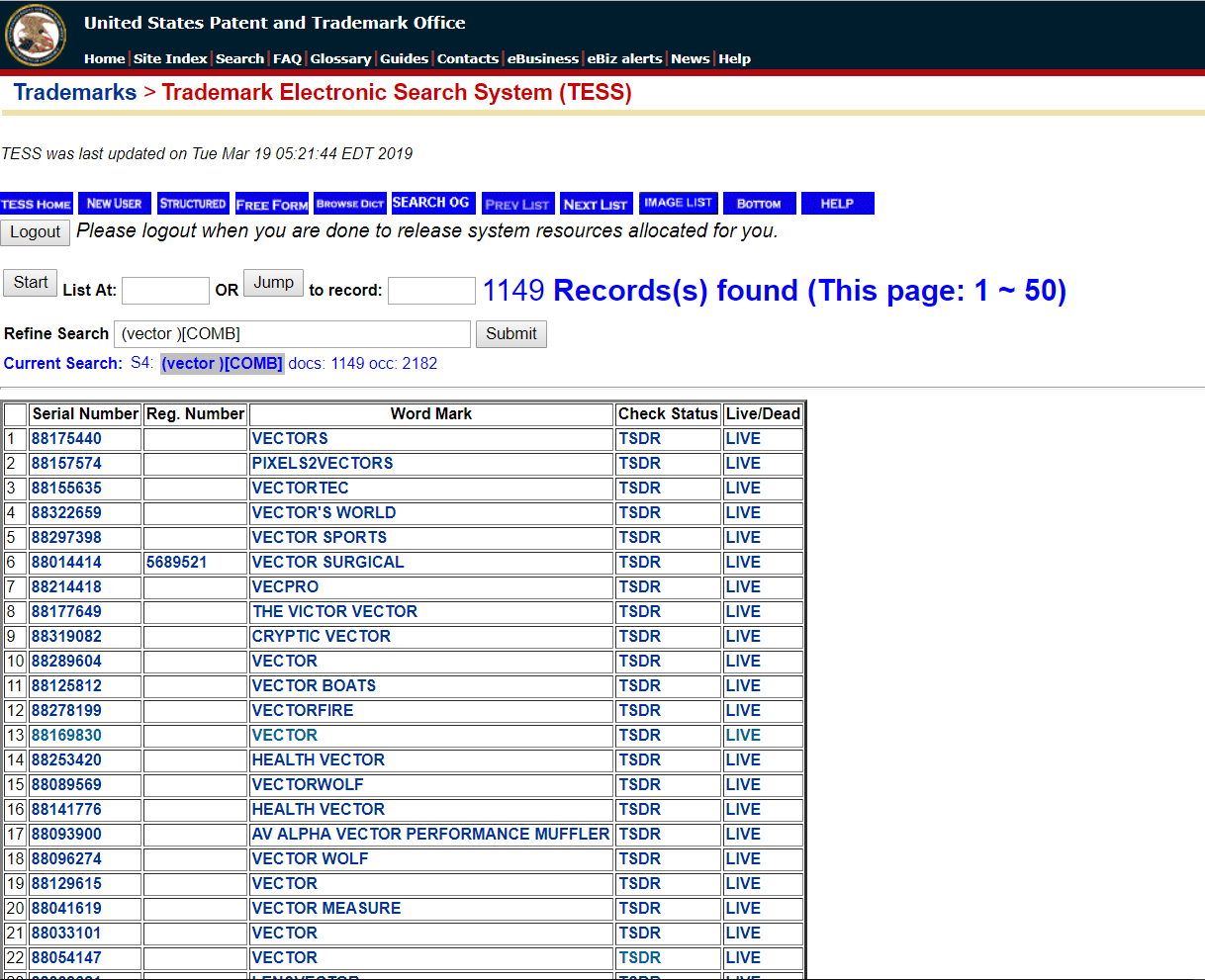1205x980 pixels.
Task: Open the TESS Home toolbar button
Action: (x=37, y=204)
